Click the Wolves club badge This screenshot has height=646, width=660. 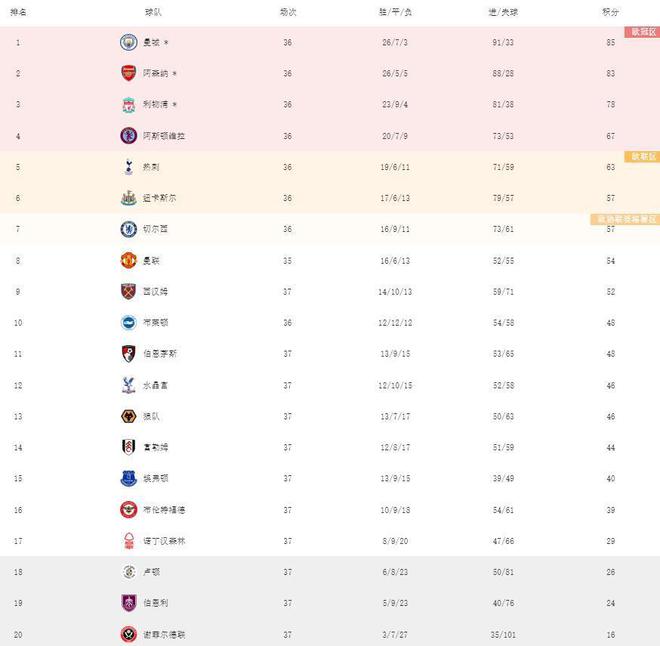[x=128, y=417]
